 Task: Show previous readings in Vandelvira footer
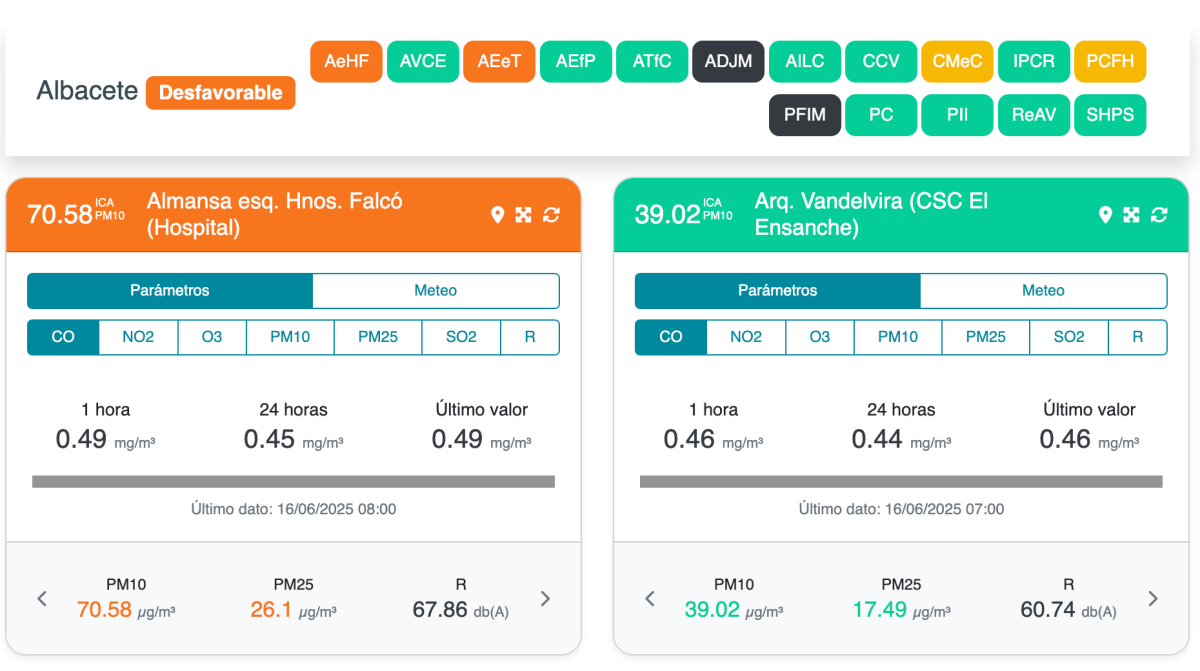pyautogui.click(x=650, y=599)
